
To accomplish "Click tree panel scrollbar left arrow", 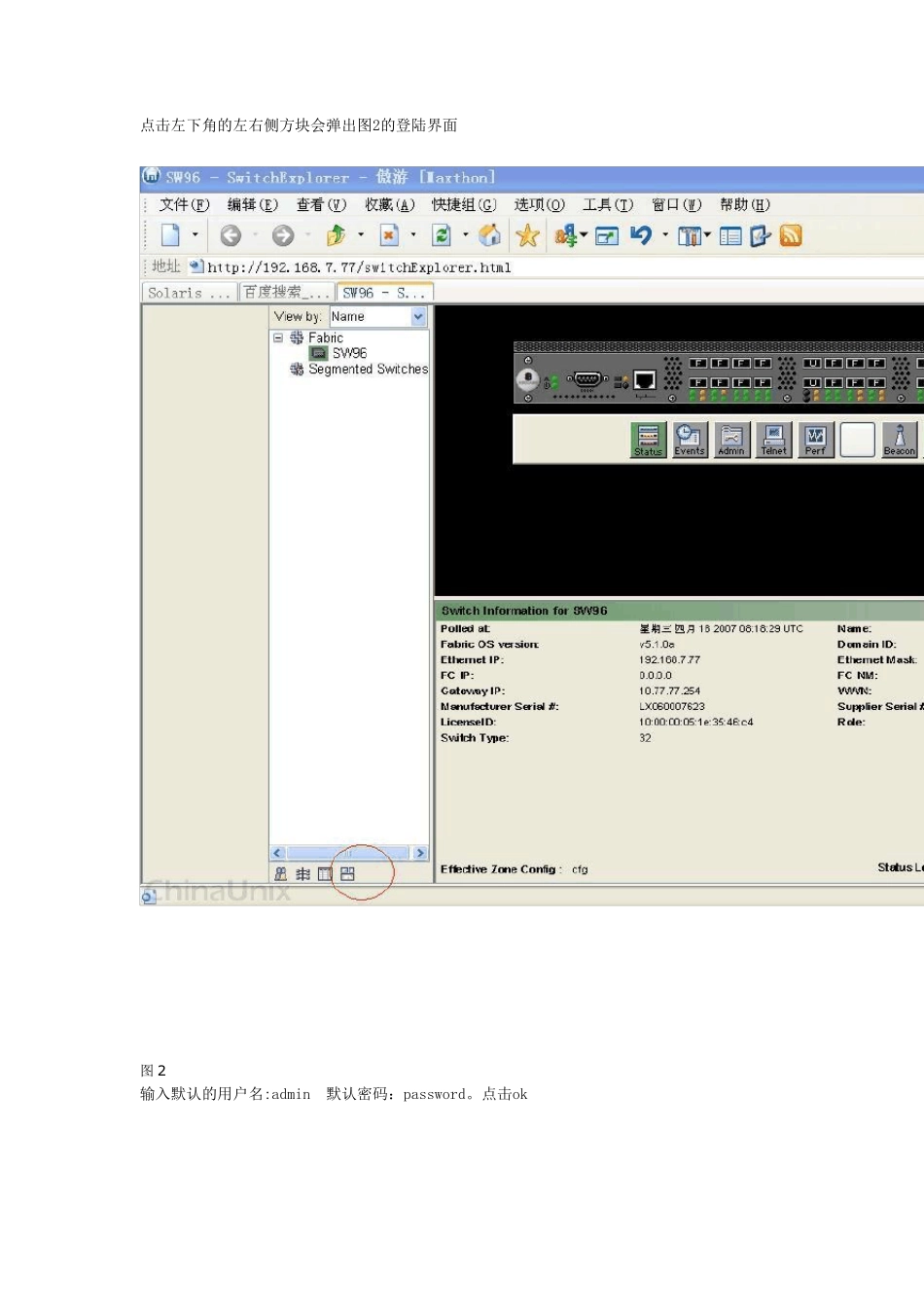I will tap(277, 853).
